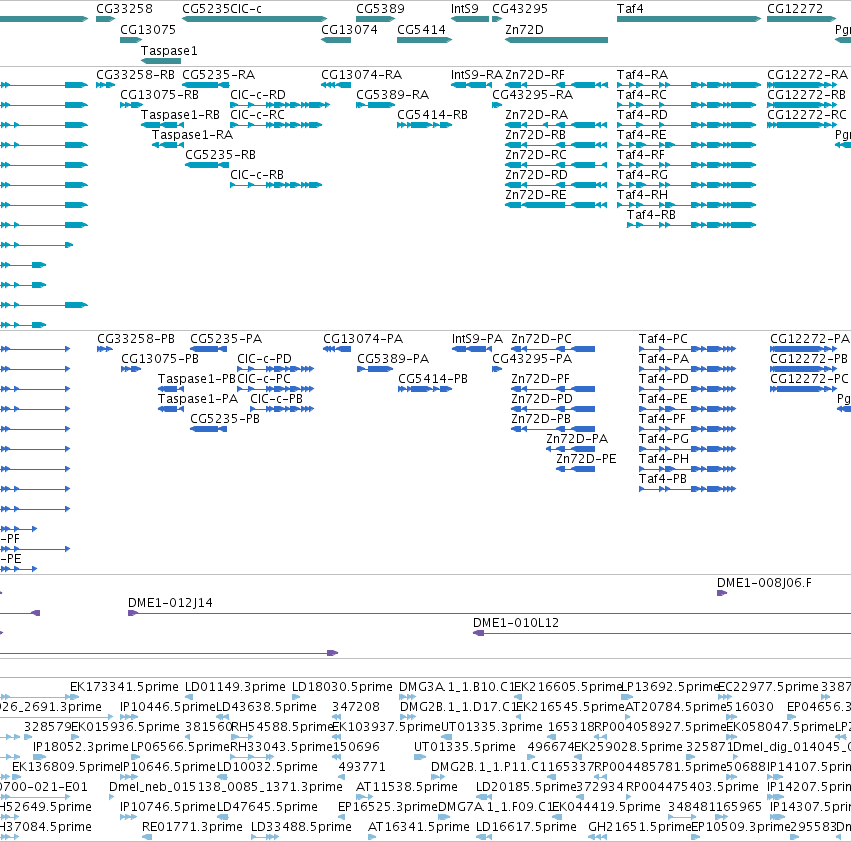Click transcript CG43295-RA
851x842 pixels.
[532, 94]
